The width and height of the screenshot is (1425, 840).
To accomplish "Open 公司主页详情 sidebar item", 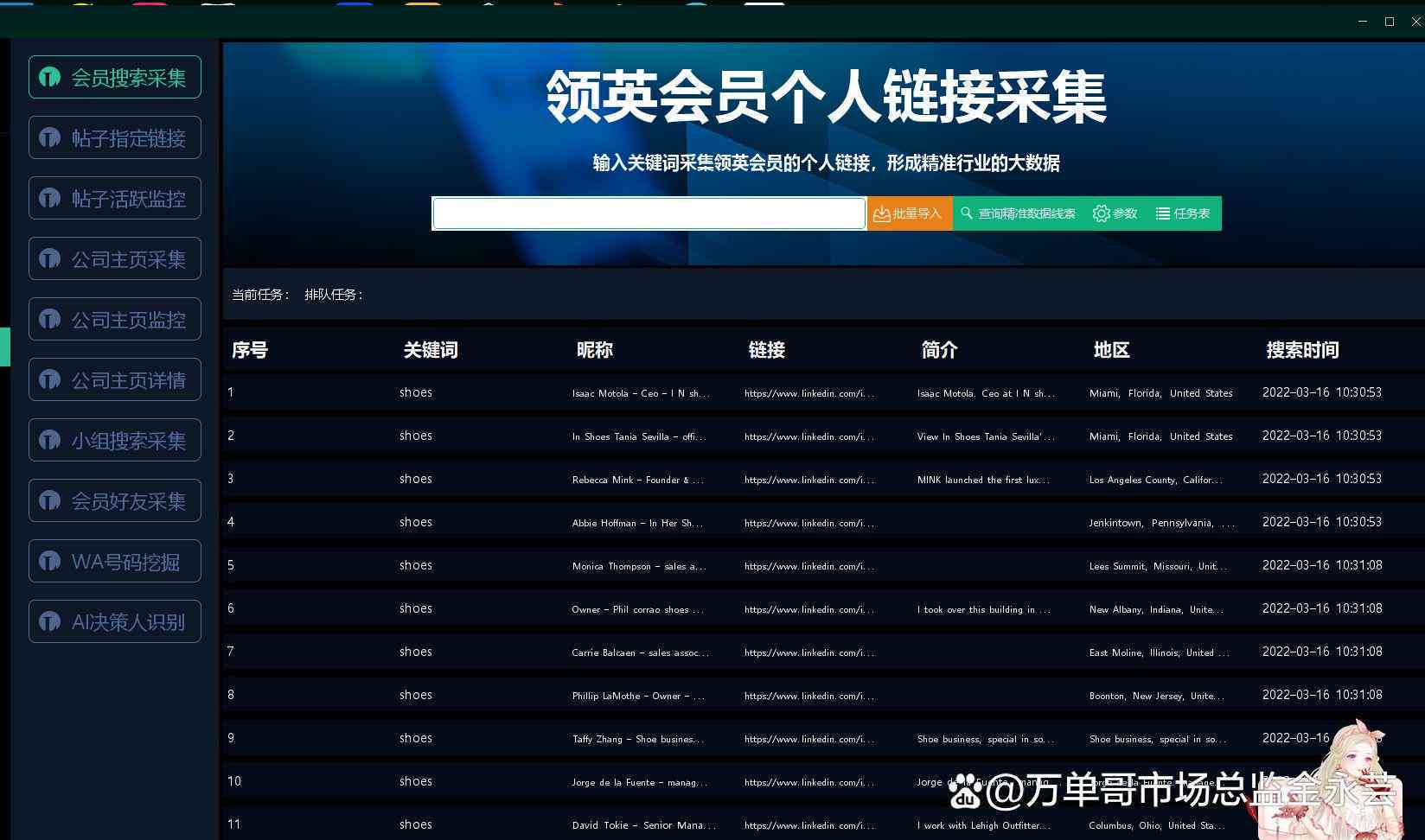I will click(115, 379).
